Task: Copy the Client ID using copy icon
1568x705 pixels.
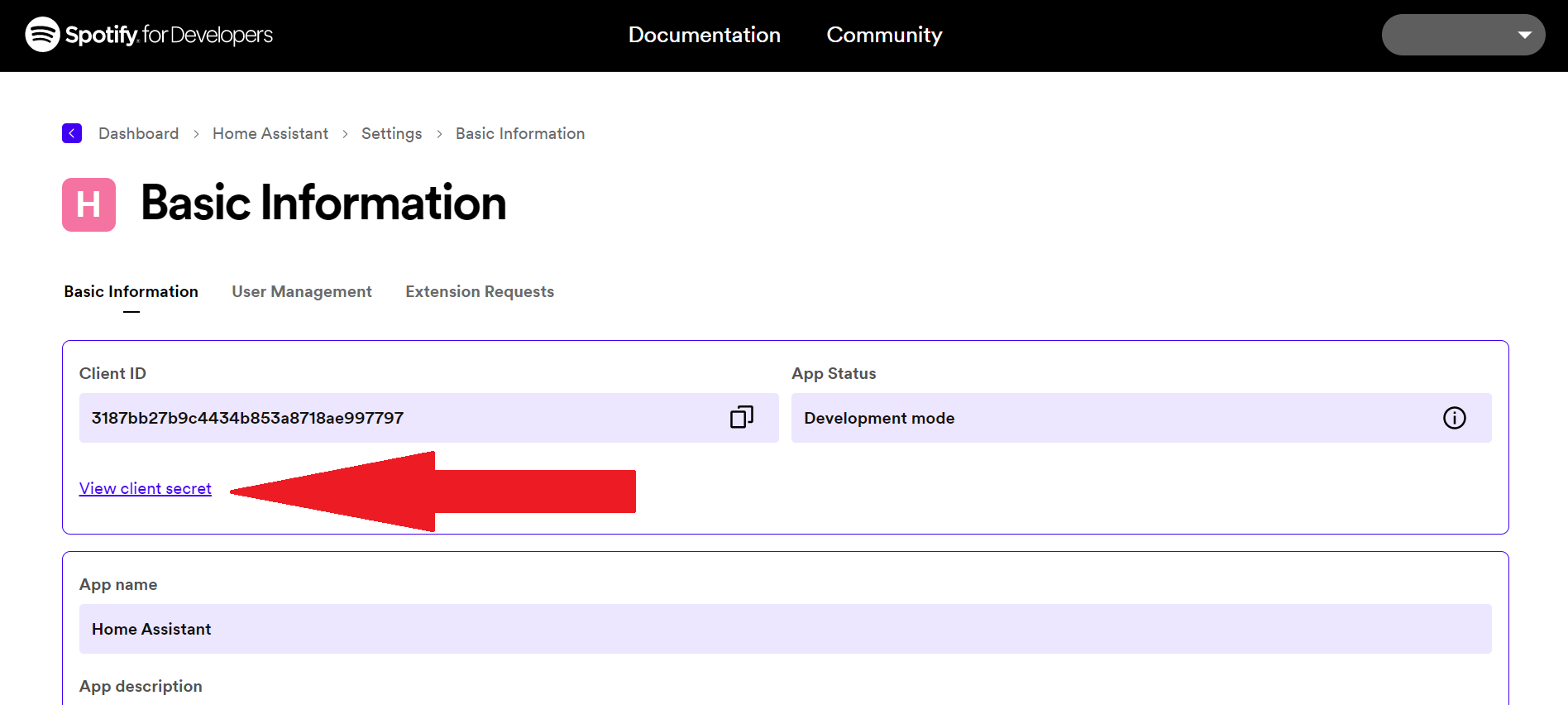Action: 741,417
